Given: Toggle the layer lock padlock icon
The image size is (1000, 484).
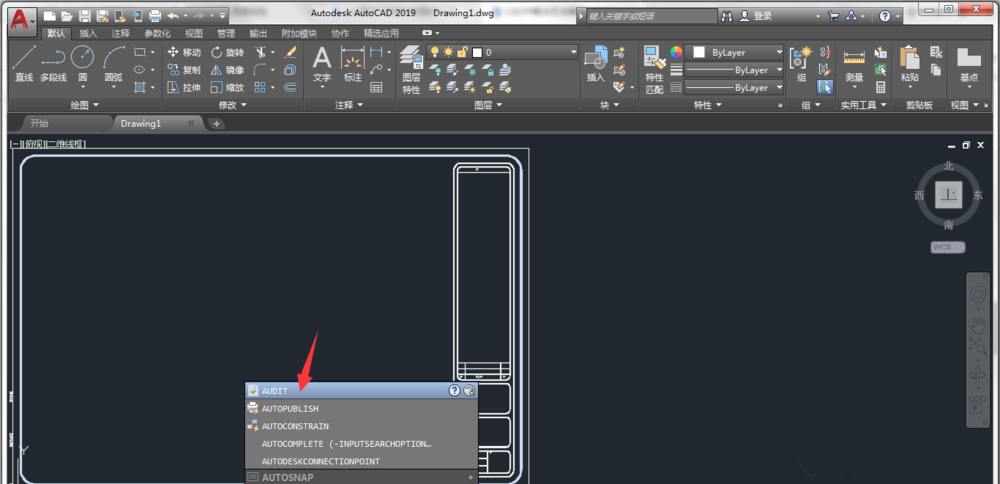Looking at the screenshot, I should [463, 52].
